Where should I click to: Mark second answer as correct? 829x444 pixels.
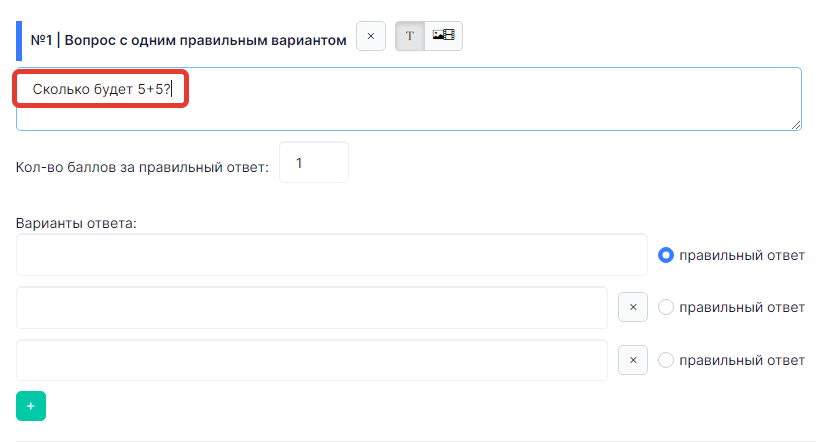tap(666, 307)
